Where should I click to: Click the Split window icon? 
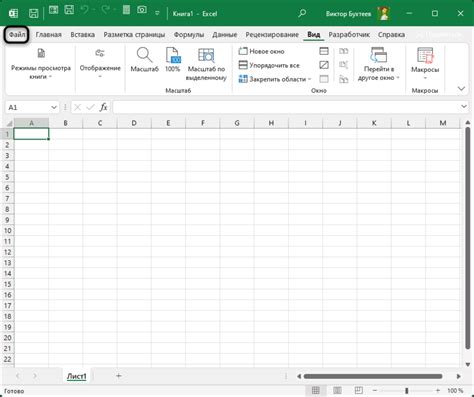click(324, 51)
